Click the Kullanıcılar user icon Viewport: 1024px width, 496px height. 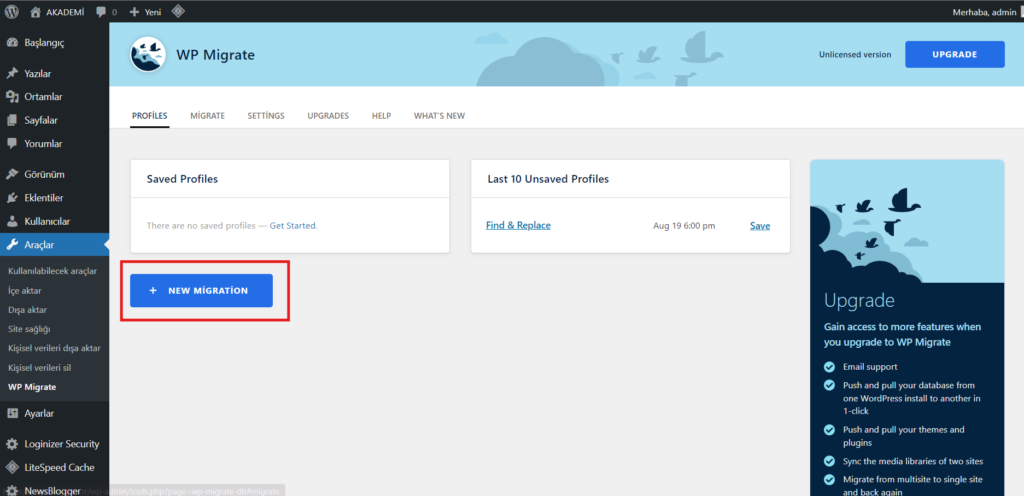[12, 221]
